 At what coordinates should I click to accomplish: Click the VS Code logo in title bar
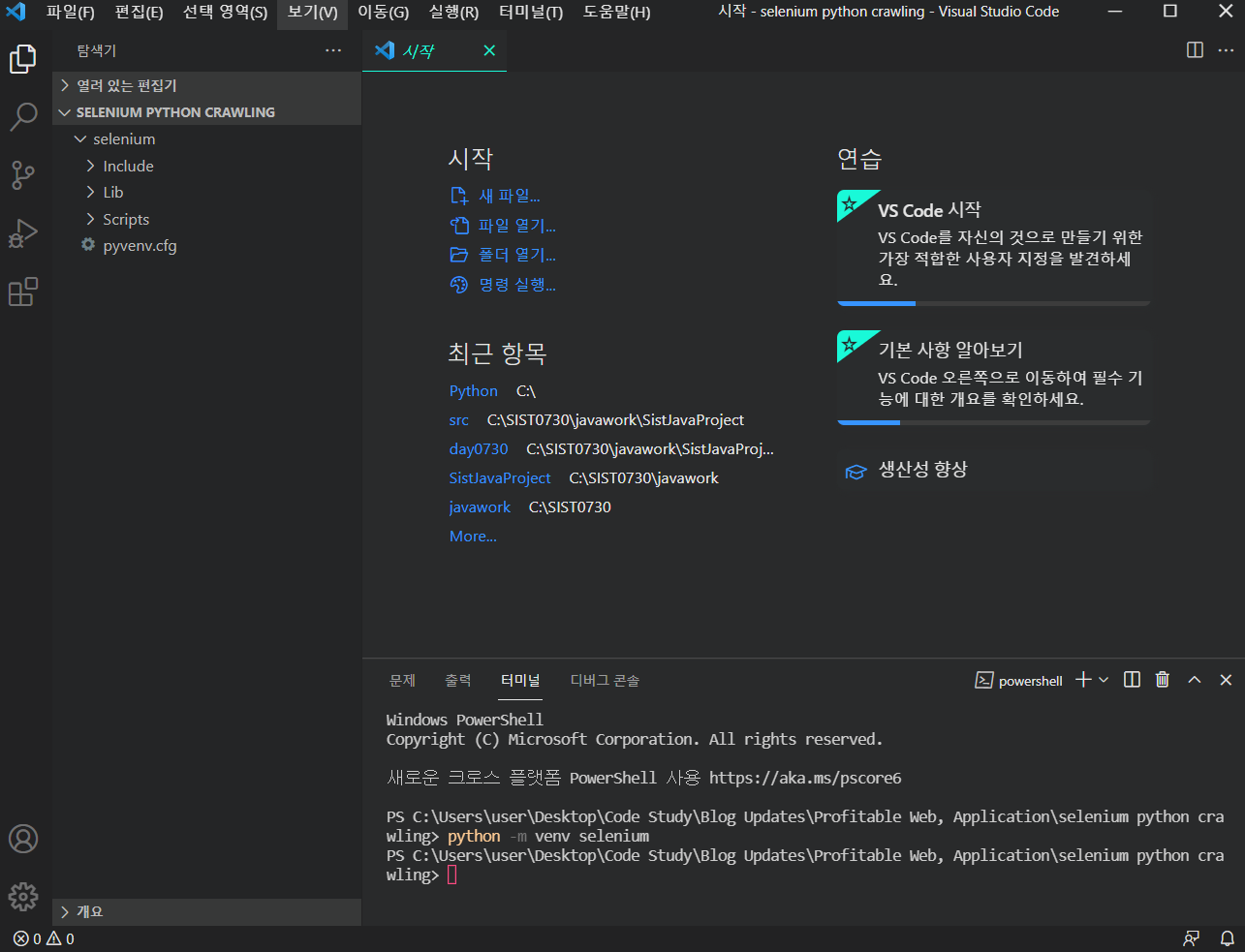tap(16, 12)
